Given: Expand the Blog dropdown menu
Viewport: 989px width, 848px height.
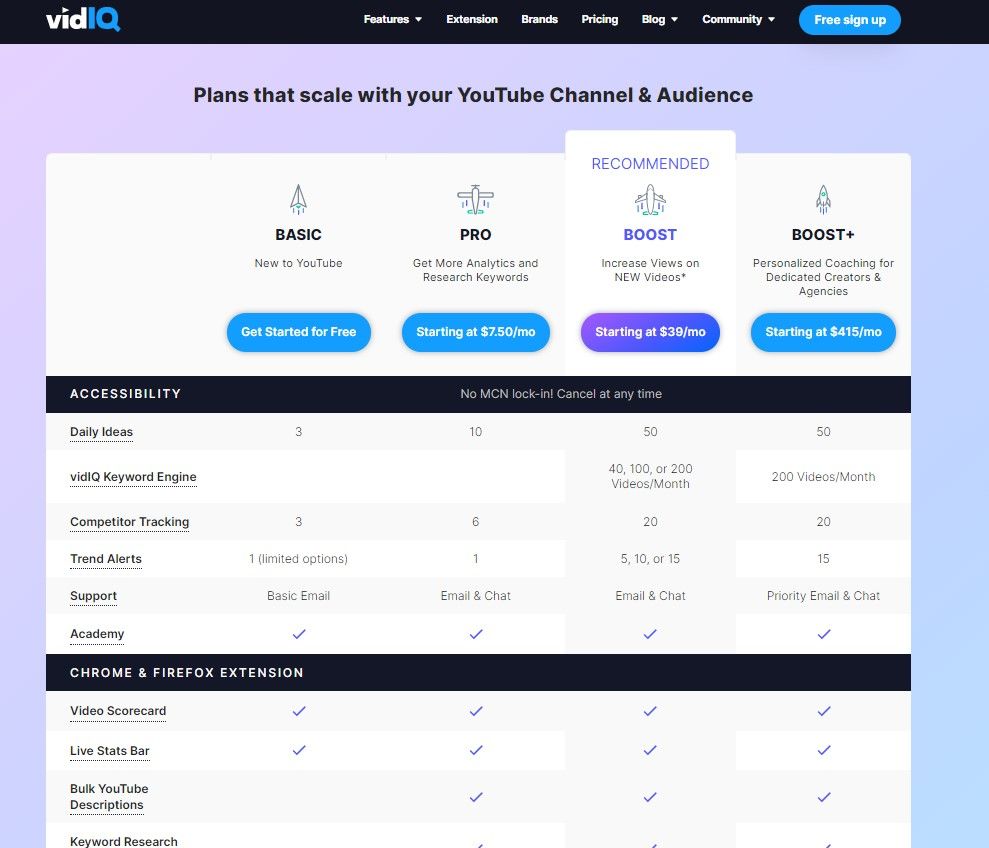Looking at the screenshot, I should point(660,20).
